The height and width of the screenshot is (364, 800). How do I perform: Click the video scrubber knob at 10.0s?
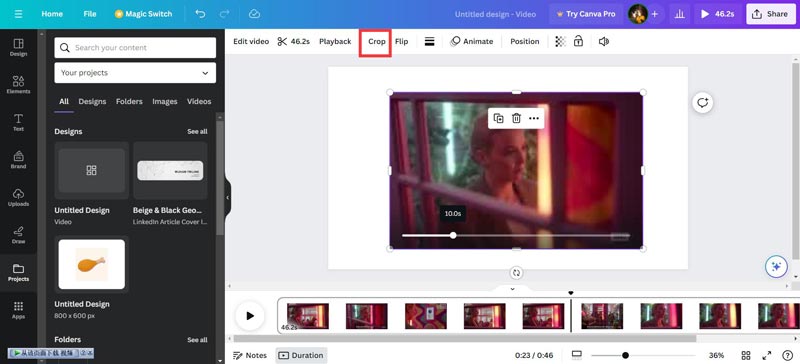(x=453, y=235)
